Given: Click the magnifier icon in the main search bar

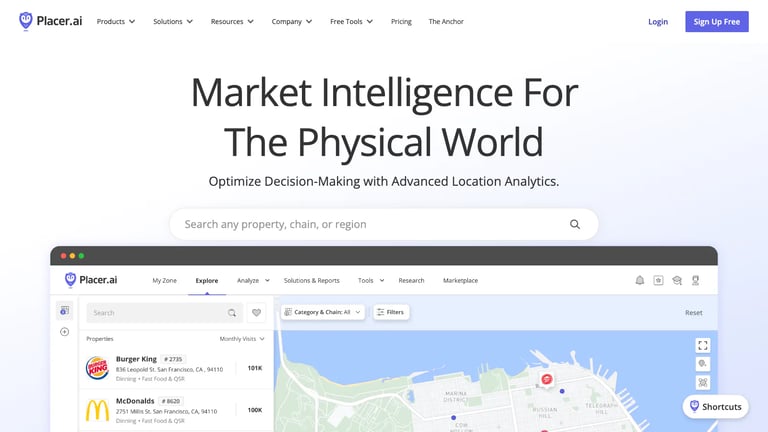Looking at the screenshot, I should click(x=575, y=224).
